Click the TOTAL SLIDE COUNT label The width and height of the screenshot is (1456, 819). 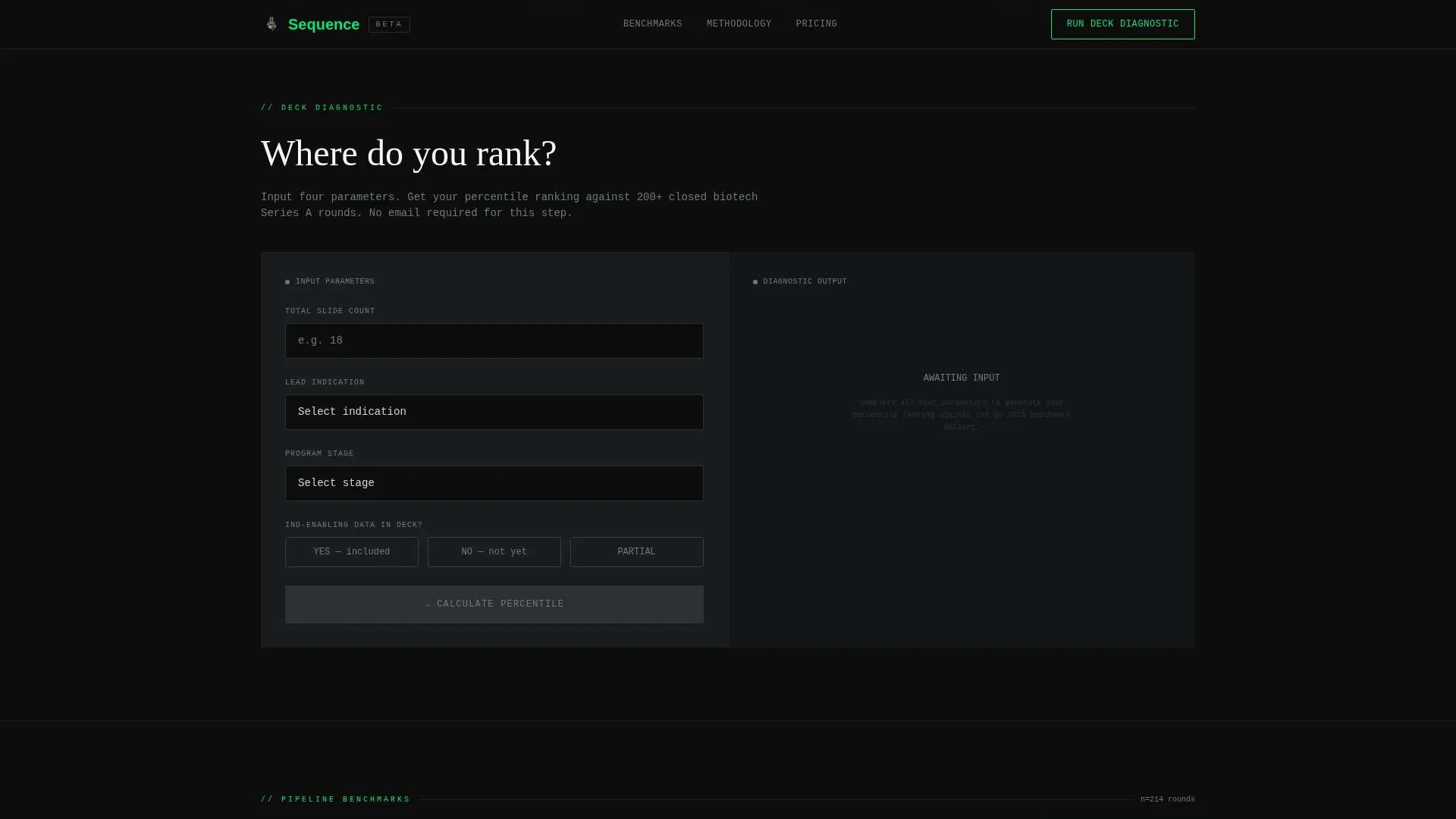pos(330,311)
